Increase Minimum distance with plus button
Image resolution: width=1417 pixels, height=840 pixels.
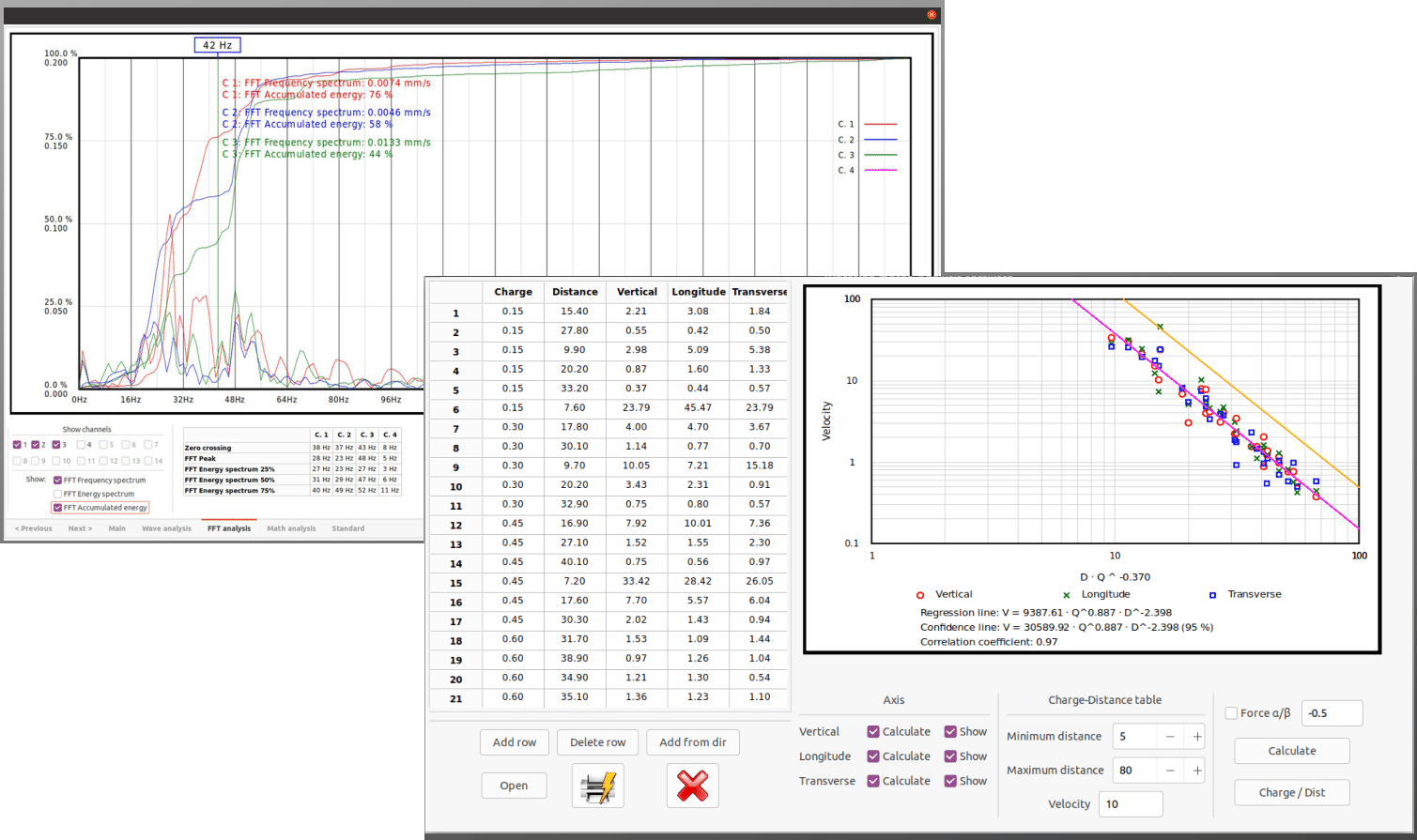(x=1196, y=737)
